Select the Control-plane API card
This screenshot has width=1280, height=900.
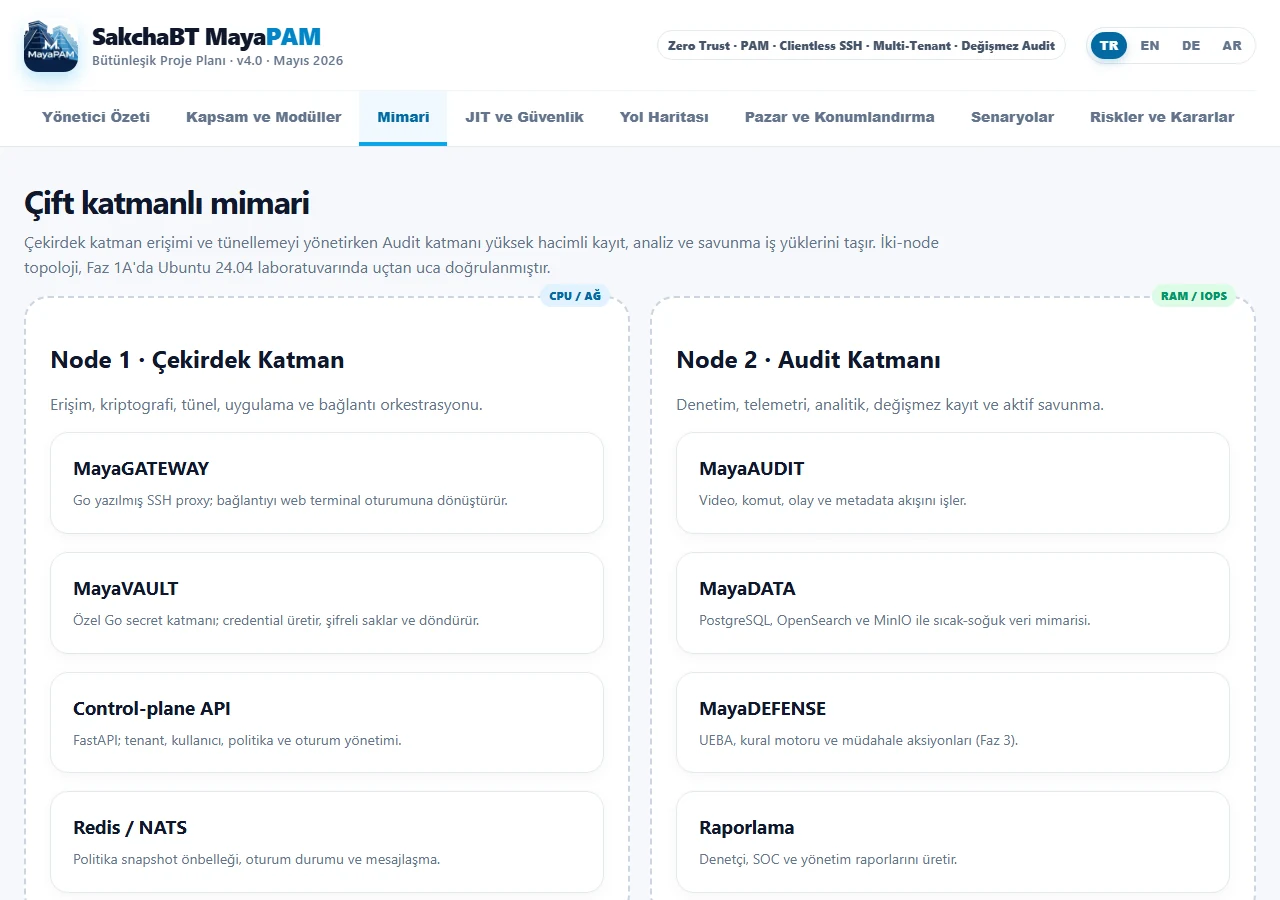[x=327, y=723]
